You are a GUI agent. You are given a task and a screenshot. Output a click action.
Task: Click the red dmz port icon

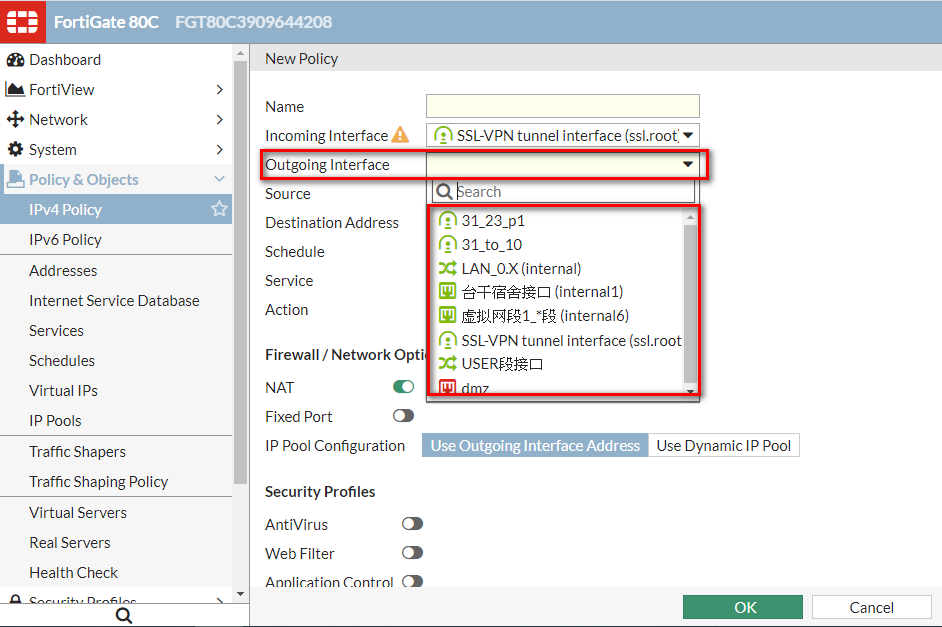click(x=448, y=387)
